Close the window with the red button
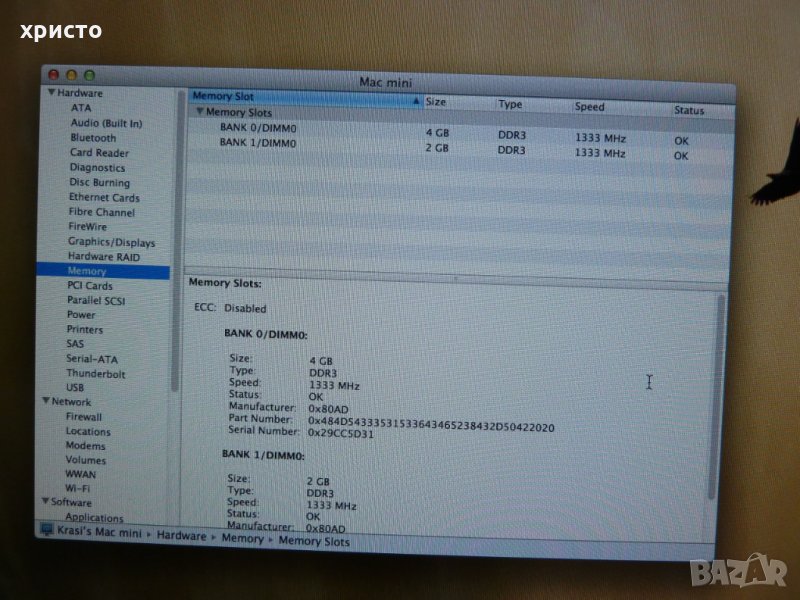 coord(54,74)
